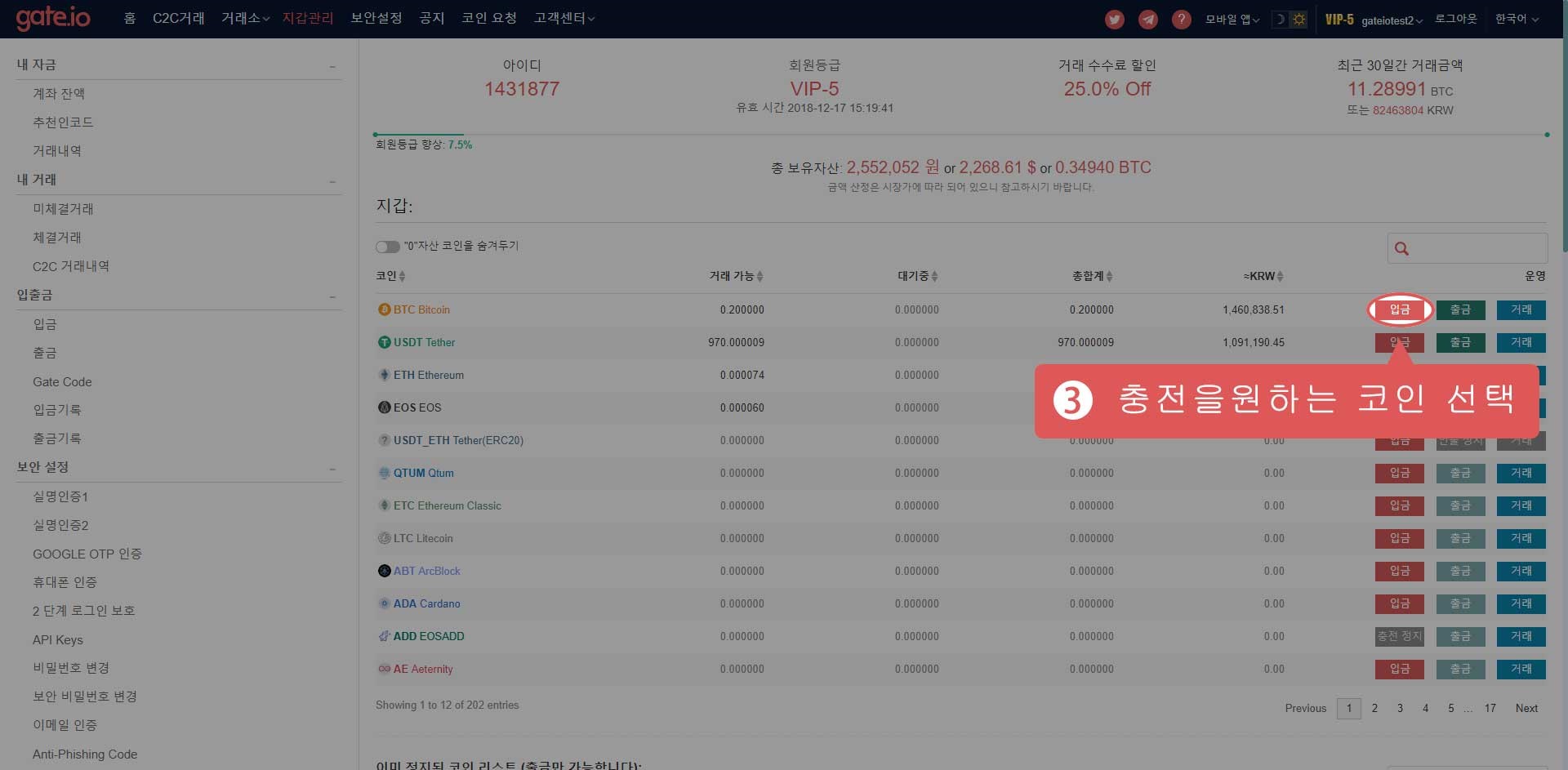
Task: Collapse the 입출금 sidebar section
Action: (x=332, y=296)
